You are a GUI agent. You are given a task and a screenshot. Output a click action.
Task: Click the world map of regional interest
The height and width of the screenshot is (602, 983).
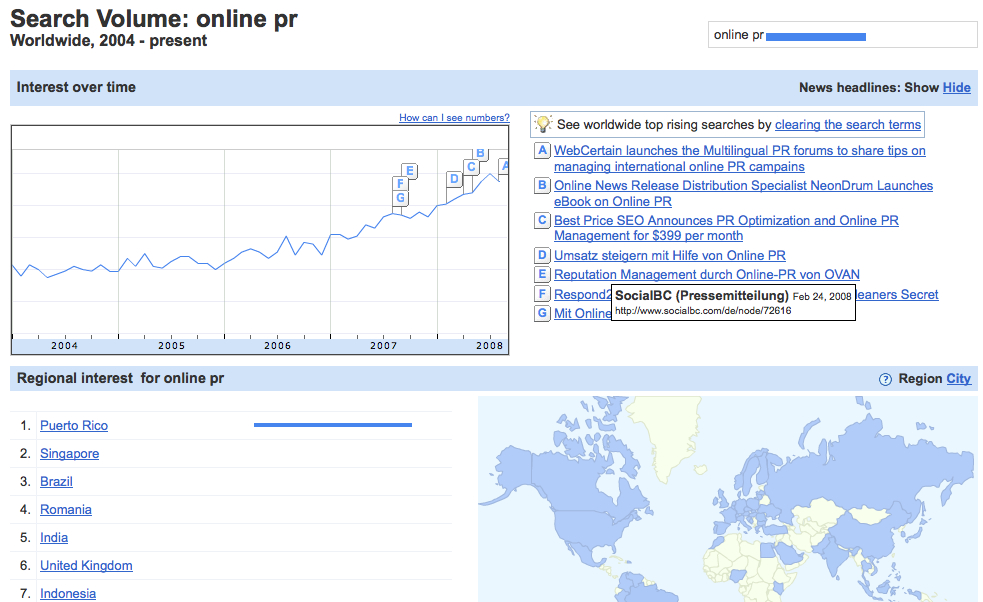[x=727, y=499]
